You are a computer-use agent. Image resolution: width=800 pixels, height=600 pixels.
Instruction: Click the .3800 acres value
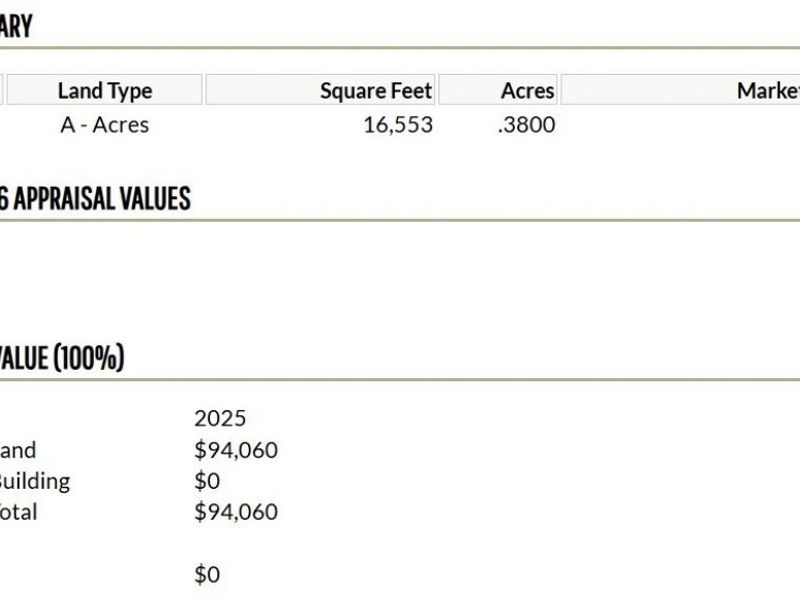(526, 125)
